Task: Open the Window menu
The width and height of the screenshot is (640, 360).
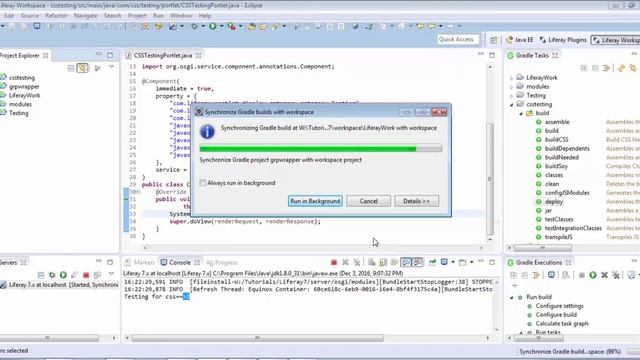Action: point(181,16)
